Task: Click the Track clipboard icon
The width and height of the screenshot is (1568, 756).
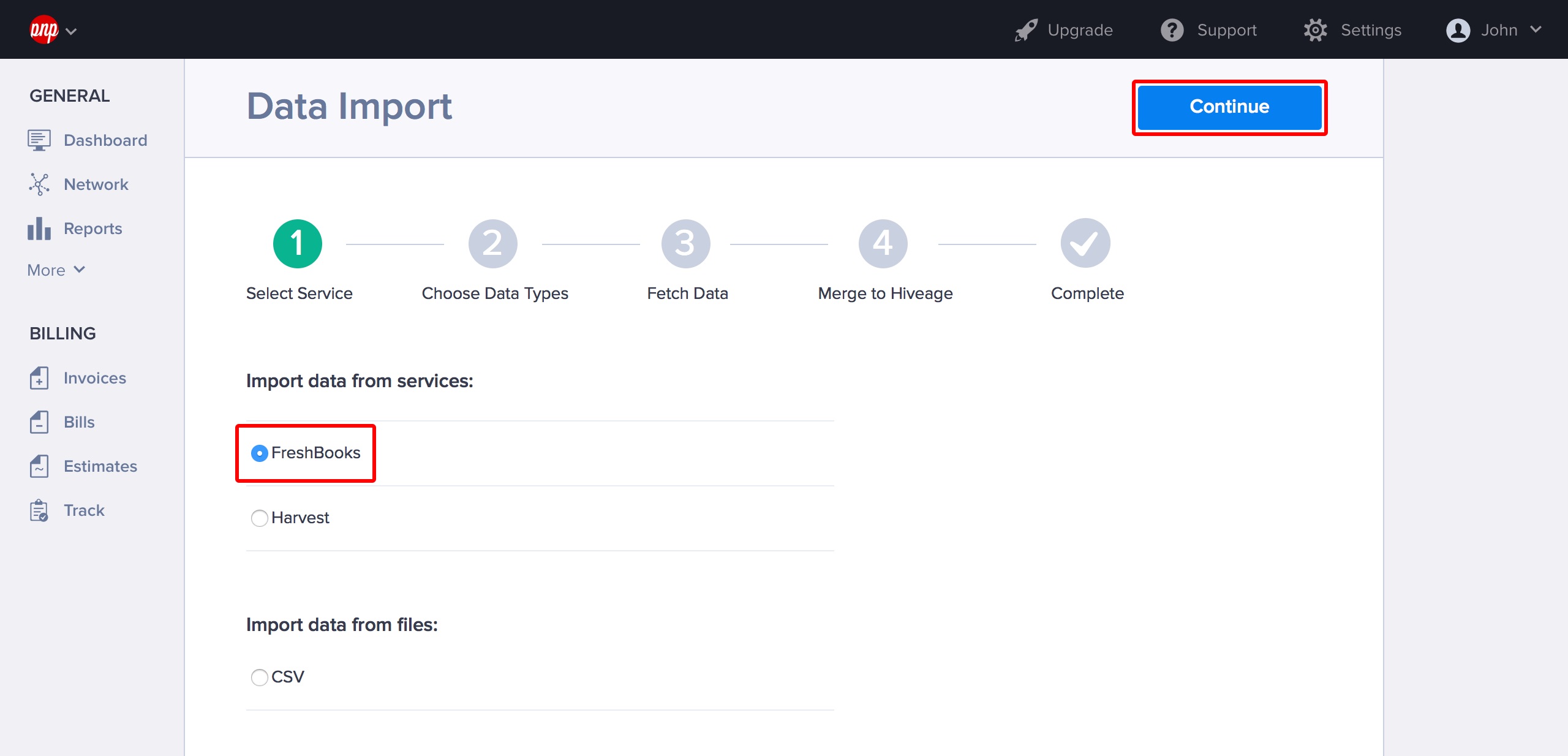Action: [x=39, y=510]
